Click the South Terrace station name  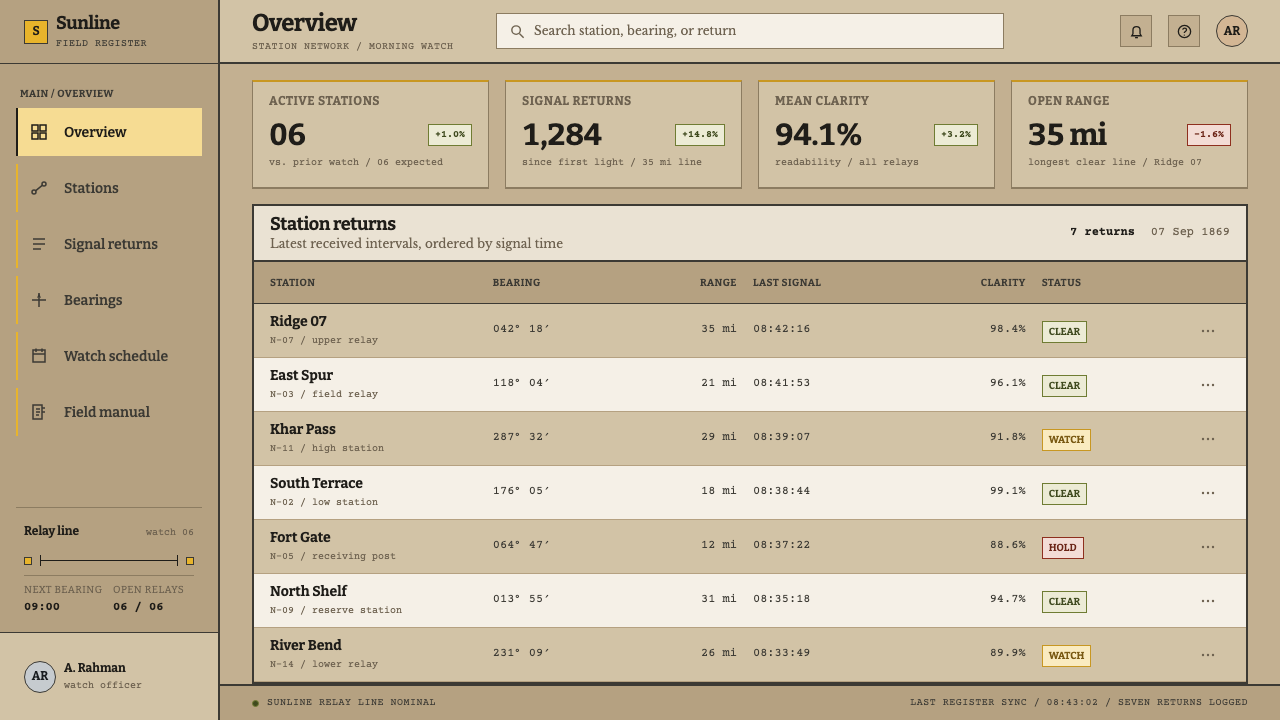tap(316, 484)
